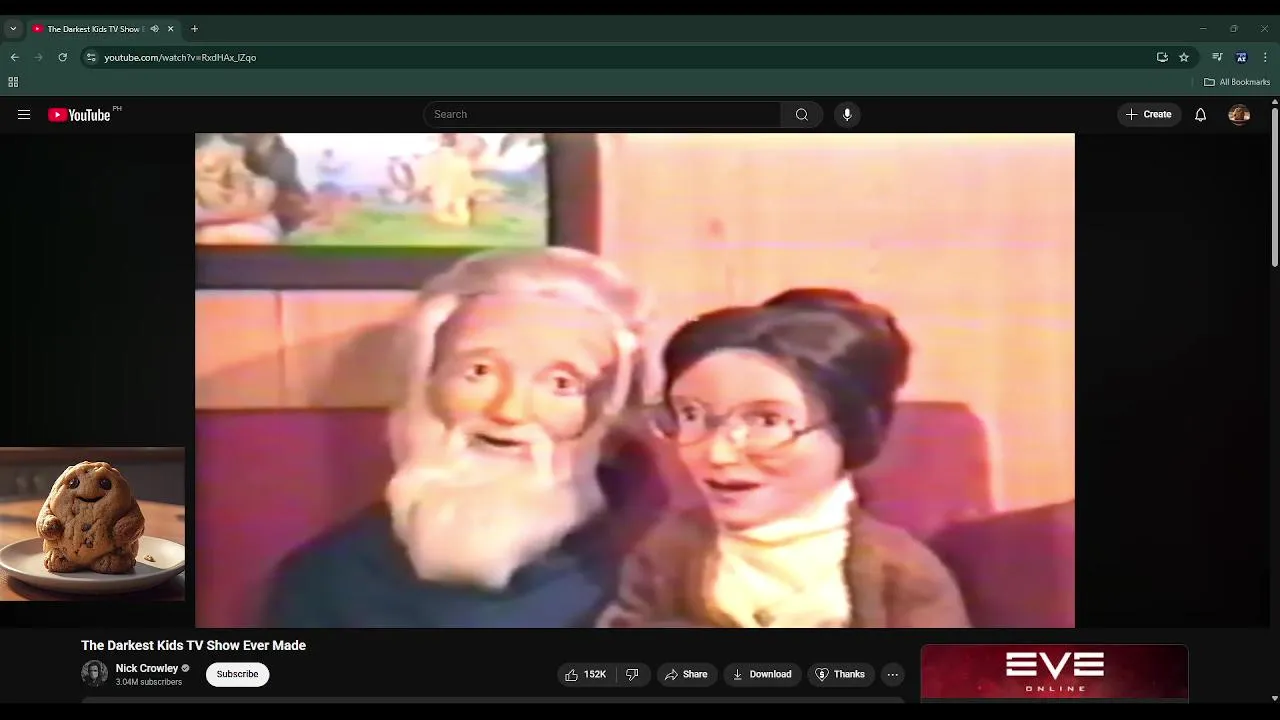This screenshot has height=720, width=1280.
Task: Focus the YouTube search field
Action: click(x=602, y=114)
